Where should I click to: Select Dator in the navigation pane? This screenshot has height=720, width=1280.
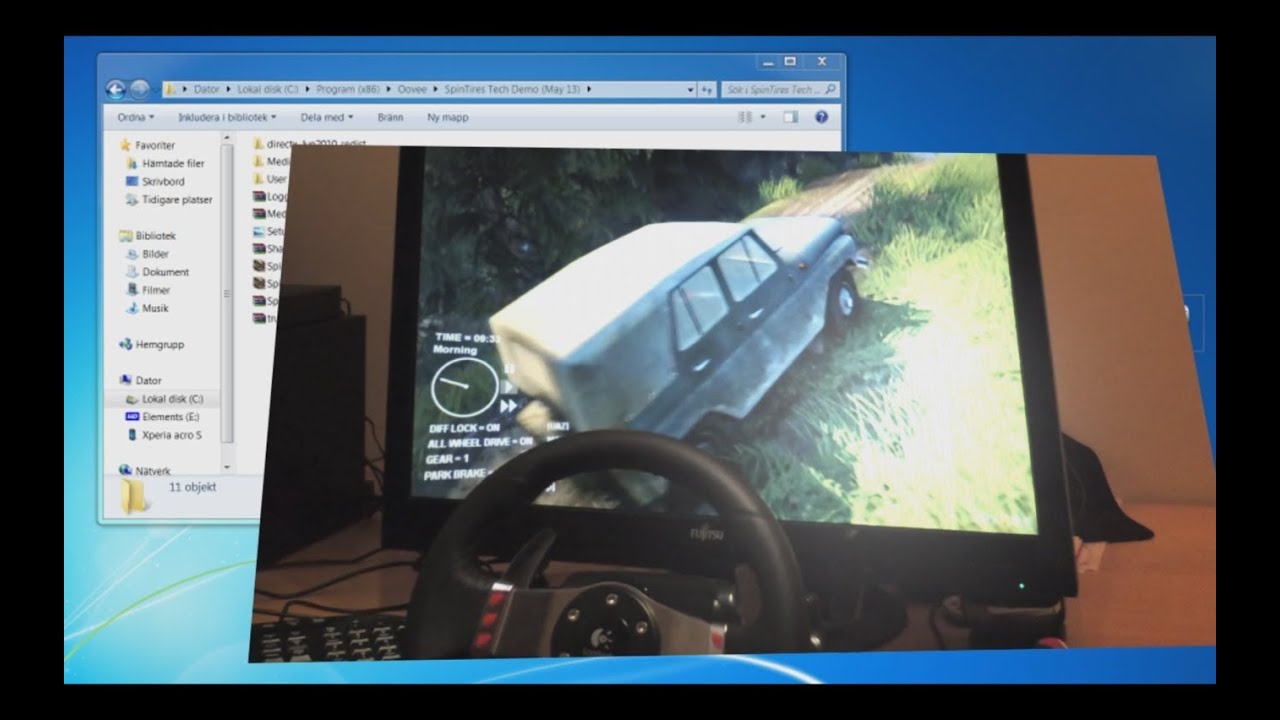click(x=148, y=380)
